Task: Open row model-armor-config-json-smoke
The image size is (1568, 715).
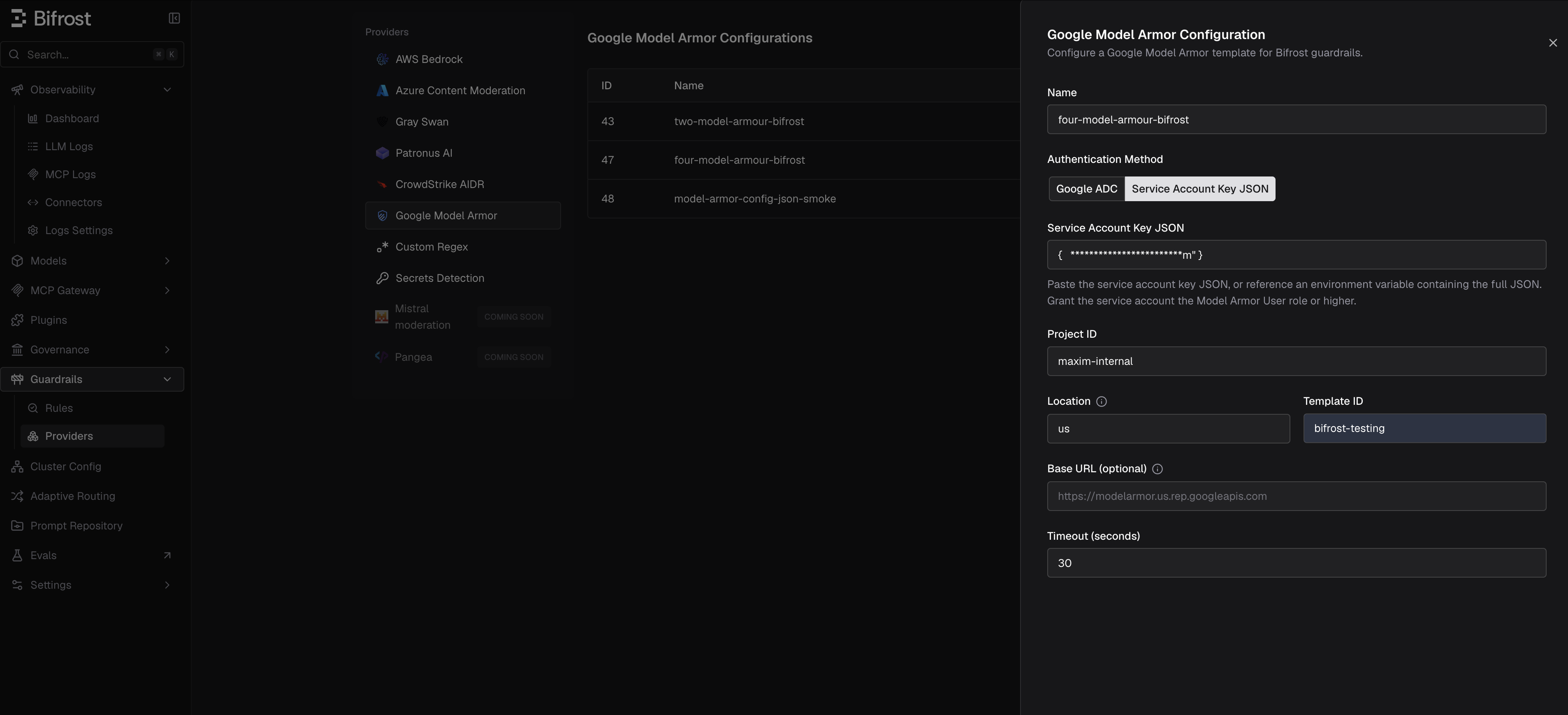Action: click(803, 199)
